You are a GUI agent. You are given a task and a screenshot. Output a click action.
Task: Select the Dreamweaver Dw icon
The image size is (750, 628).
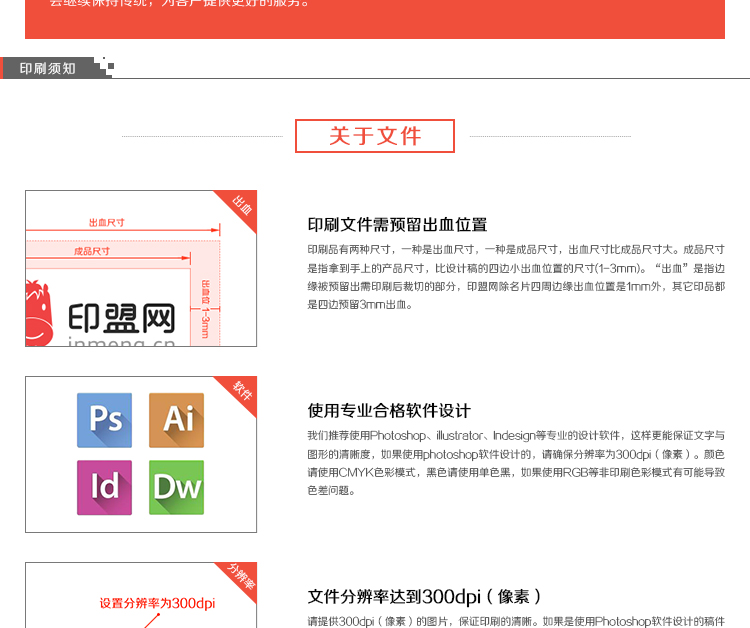(177, 487)
